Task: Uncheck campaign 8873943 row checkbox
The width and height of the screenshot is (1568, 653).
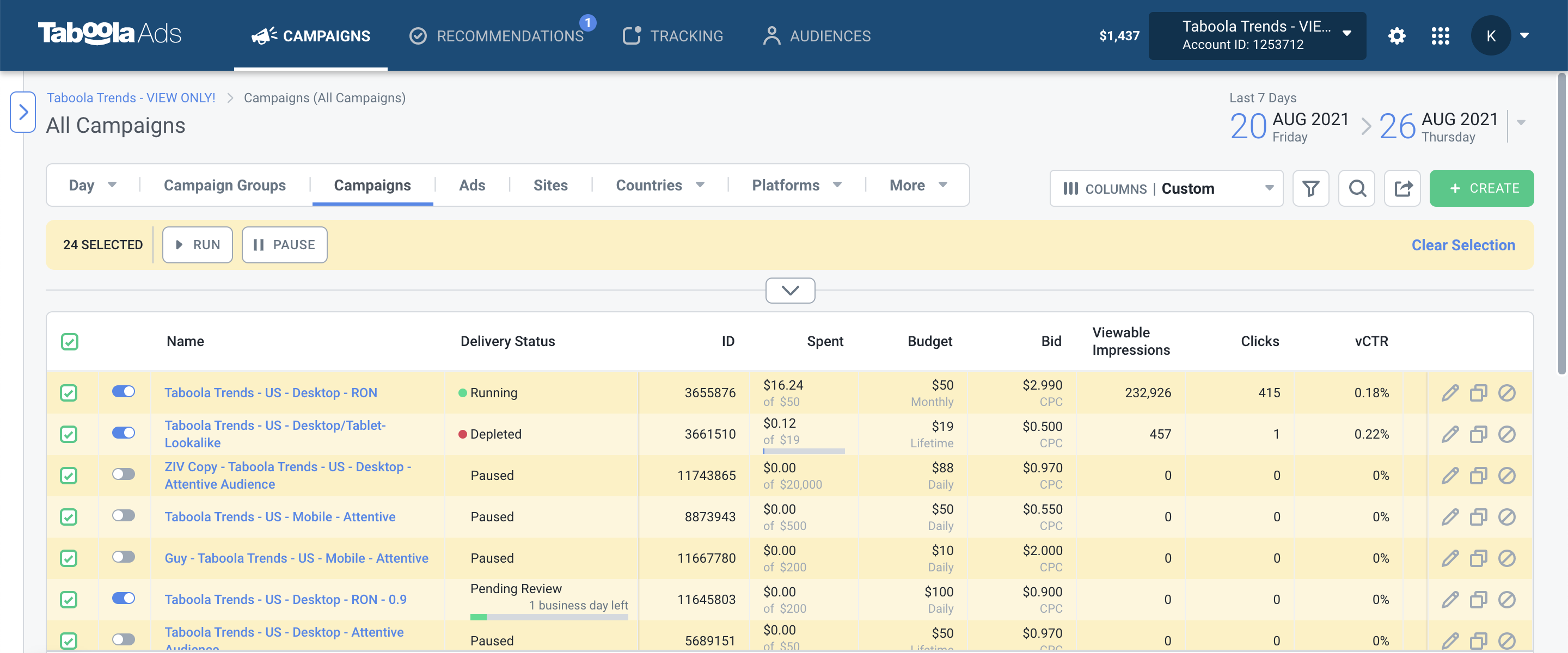Action: pyautogui.click(x=69, y=516)
